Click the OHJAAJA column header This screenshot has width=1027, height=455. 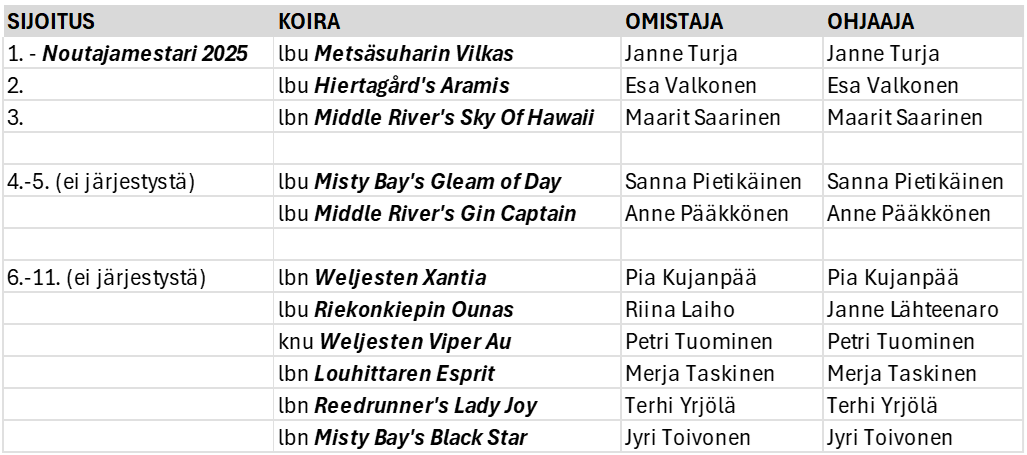pyautogui.click(x=924, y=21)
